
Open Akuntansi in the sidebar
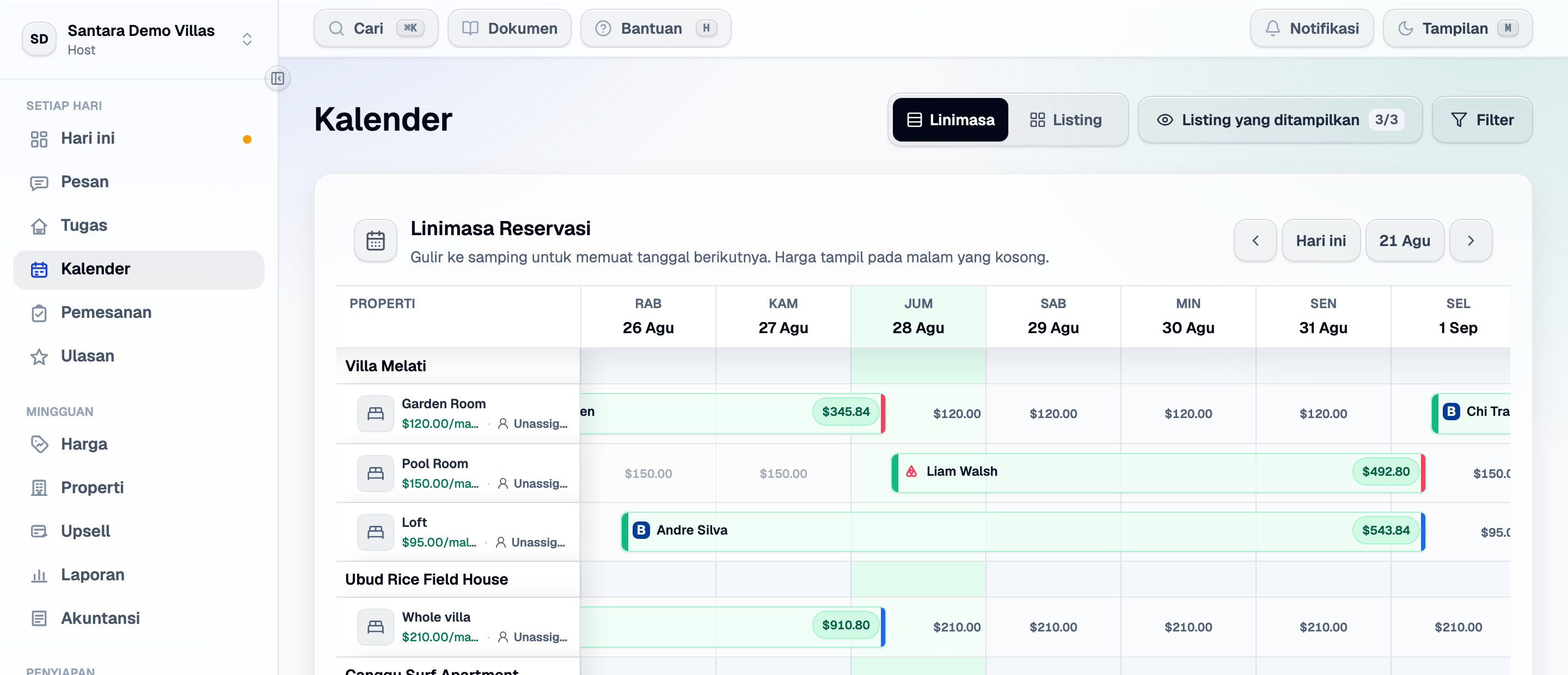(x=139, y=618)
